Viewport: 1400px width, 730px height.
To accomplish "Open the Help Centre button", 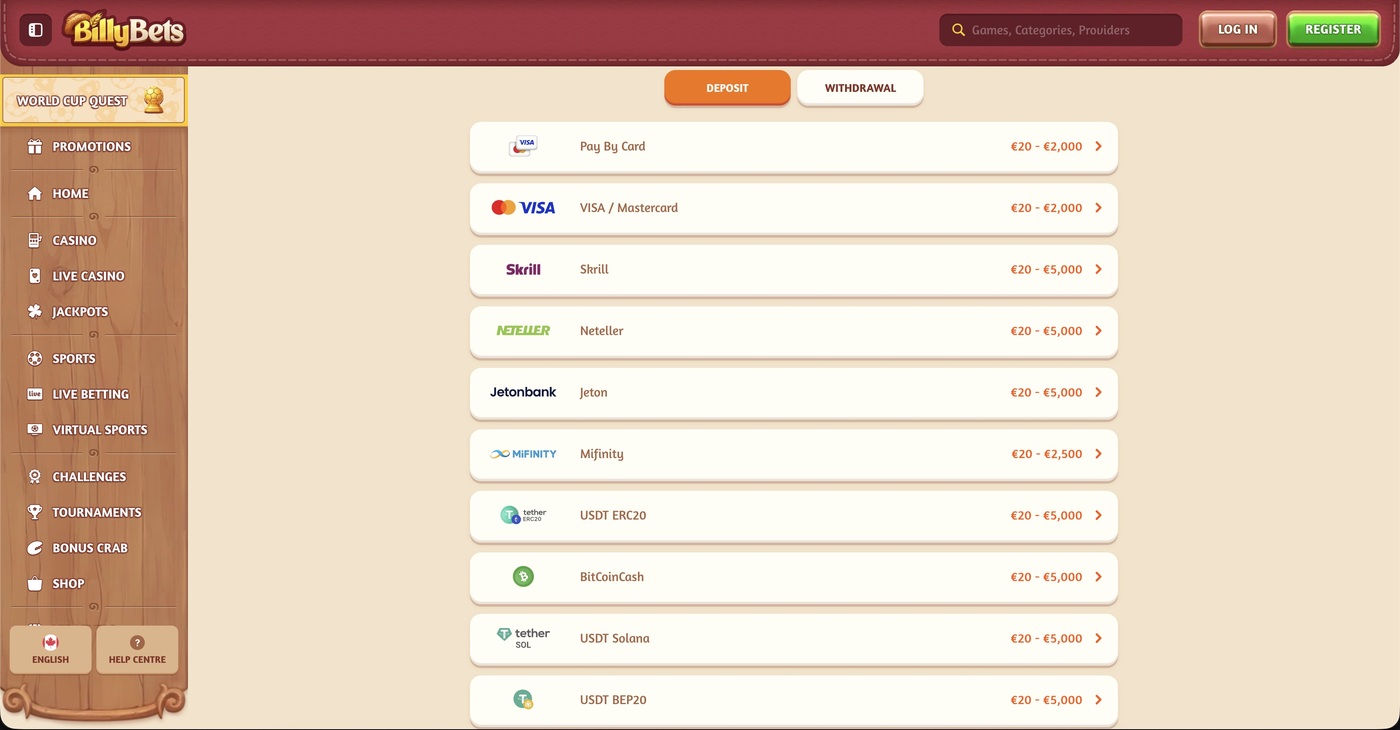I will tap(137, 650).
